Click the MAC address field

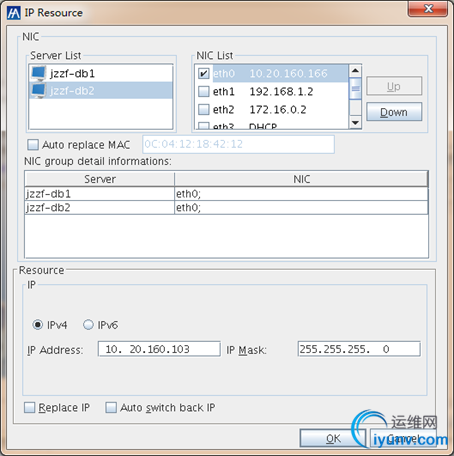[238, 144]
